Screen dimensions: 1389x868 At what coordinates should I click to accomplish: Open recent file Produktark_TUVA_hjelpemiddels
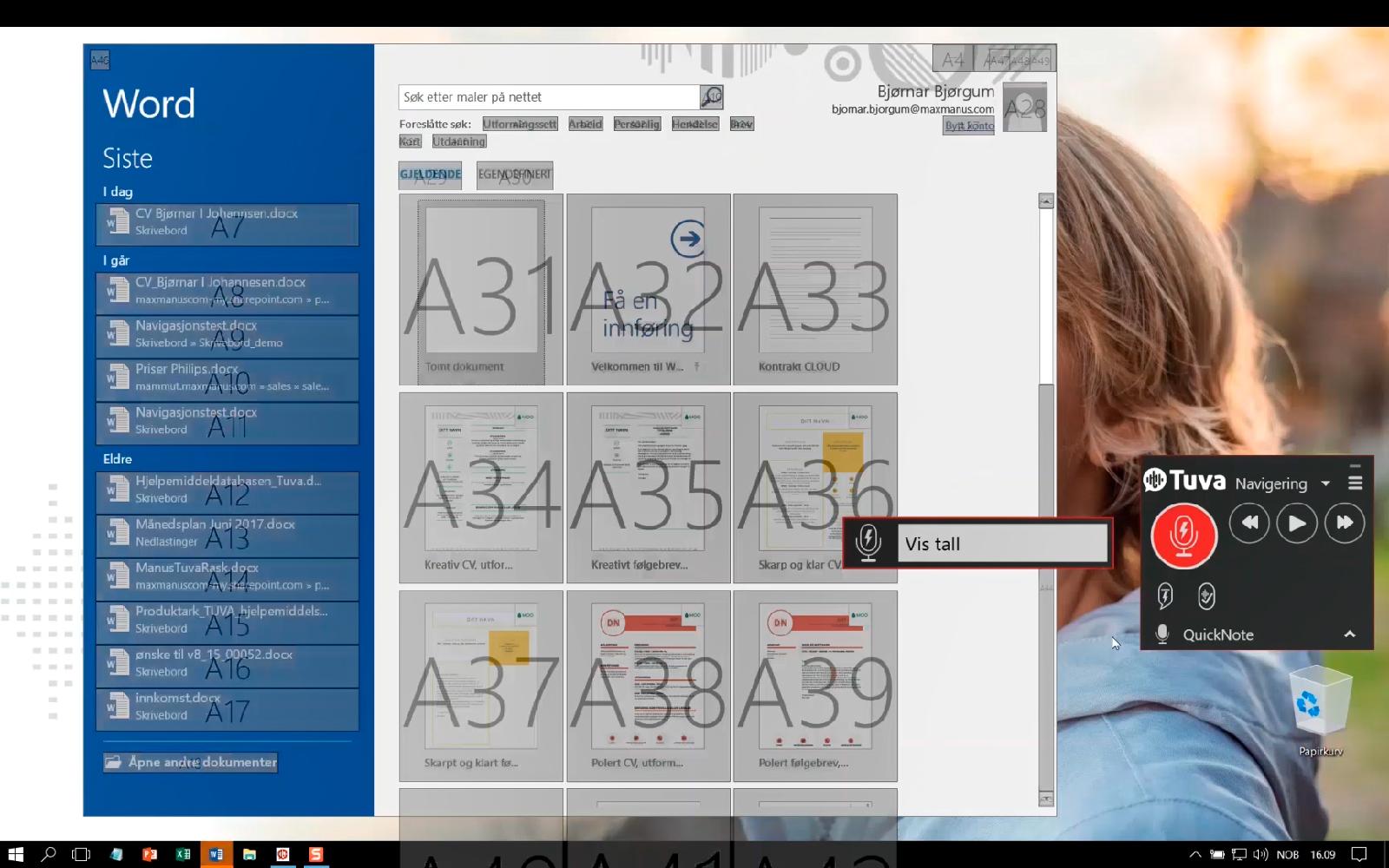(227, 622)
